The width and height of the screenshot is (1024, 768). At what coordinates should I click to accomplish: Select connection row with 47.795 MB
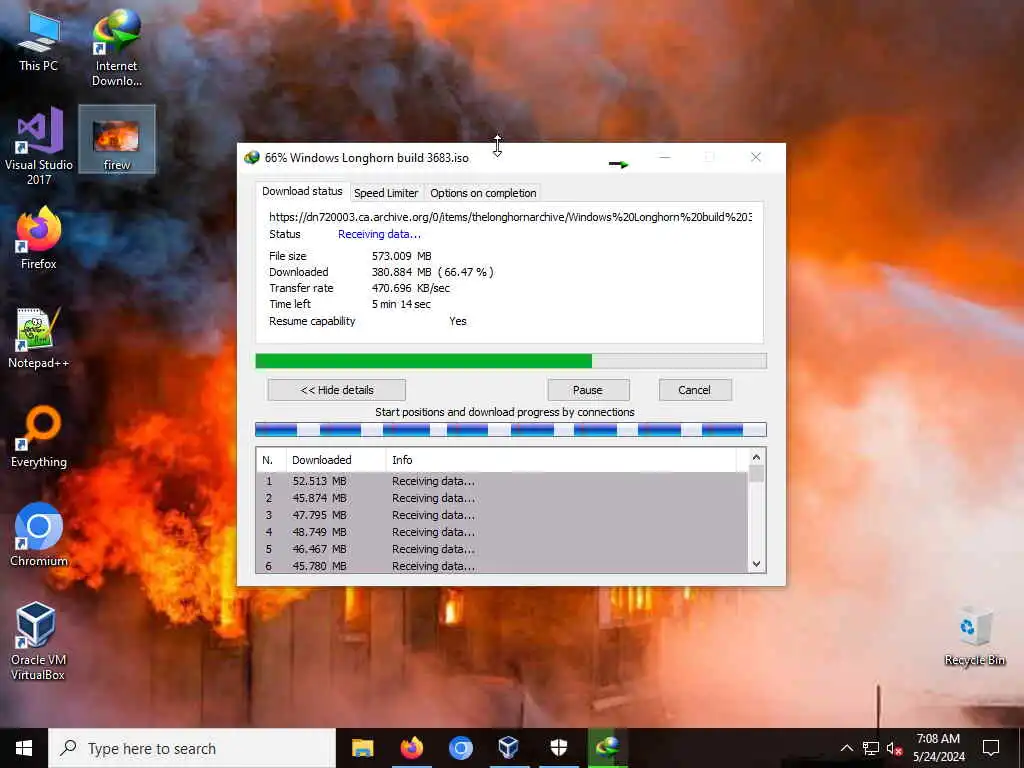pos(502,515)
